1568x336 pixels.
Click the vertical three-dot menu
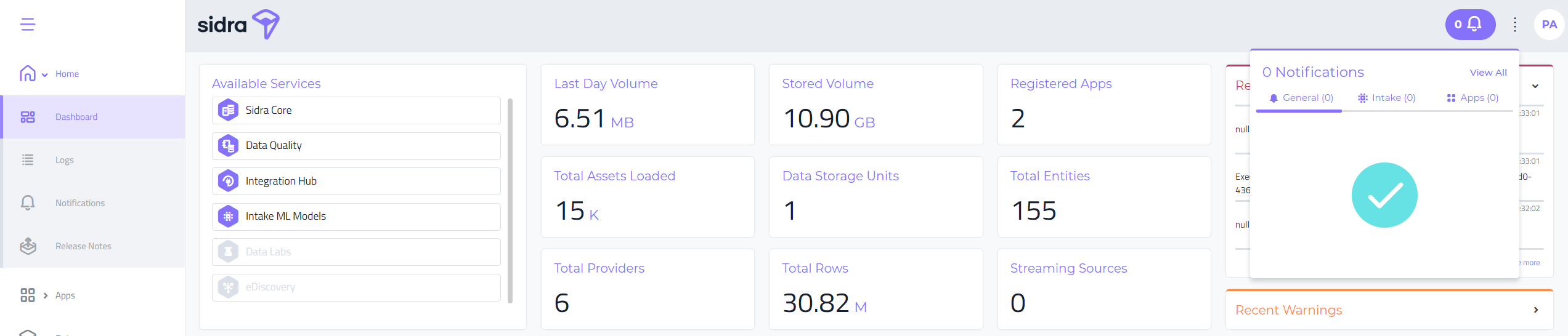point(1515,25)
